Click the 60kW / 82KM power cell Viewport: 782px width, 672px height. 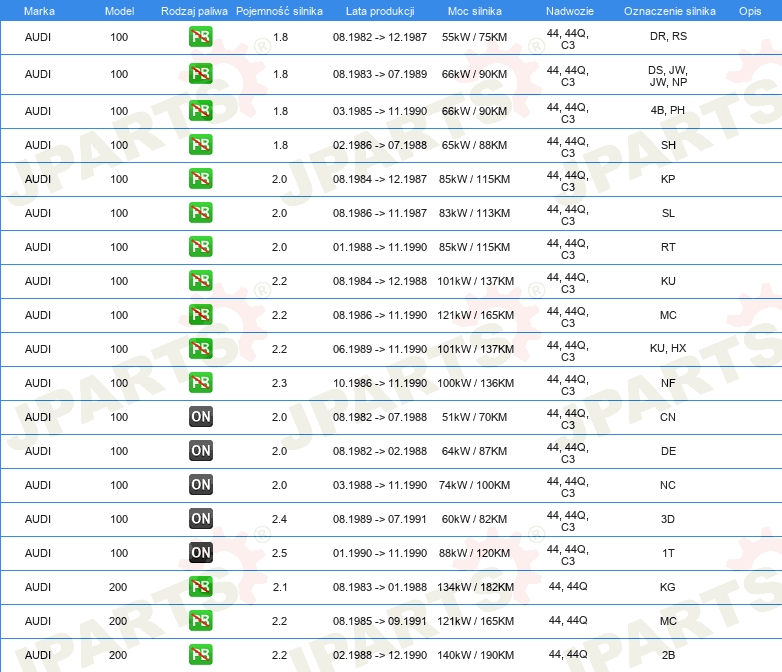(474, 519)
